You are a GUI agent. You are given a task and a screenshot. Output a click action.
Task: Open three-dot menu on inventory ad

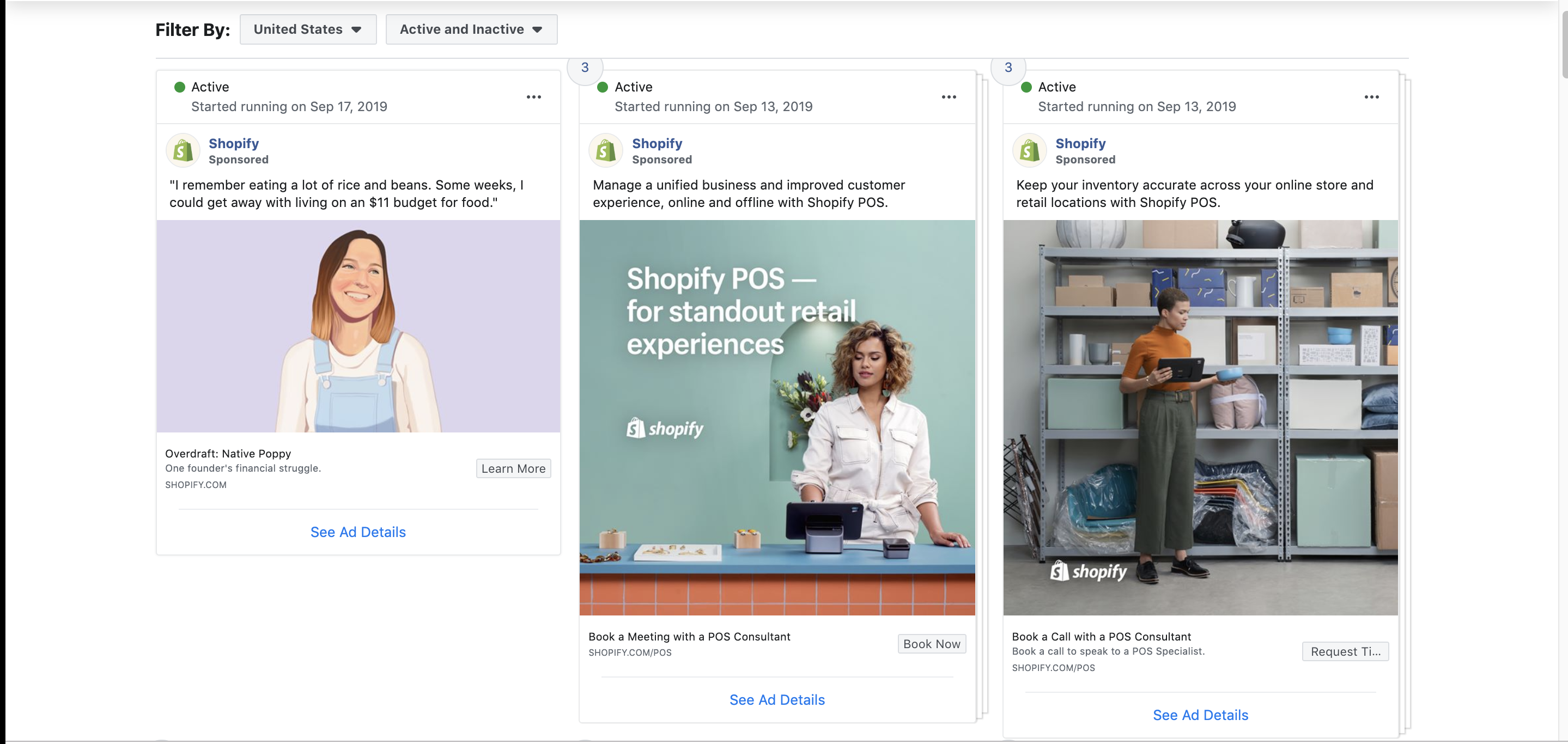pyautogui.click(x=1371, y=97)
